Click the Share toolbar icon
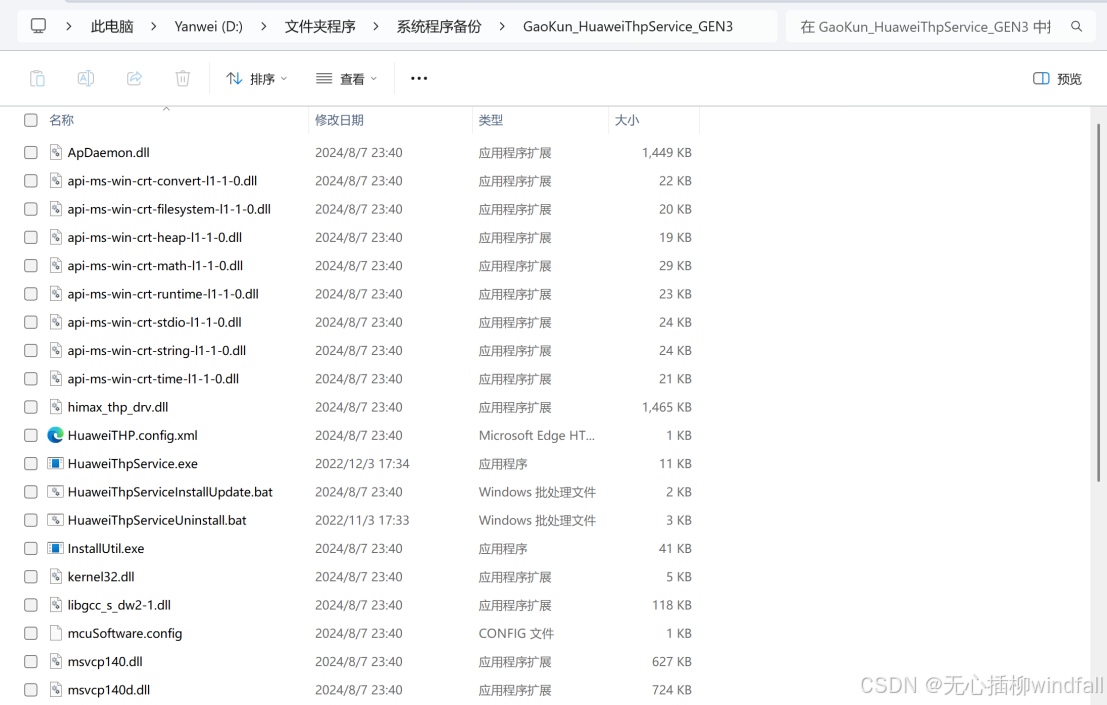The height and width of the screenshot is (705, 1107). [x=134, y=78]
